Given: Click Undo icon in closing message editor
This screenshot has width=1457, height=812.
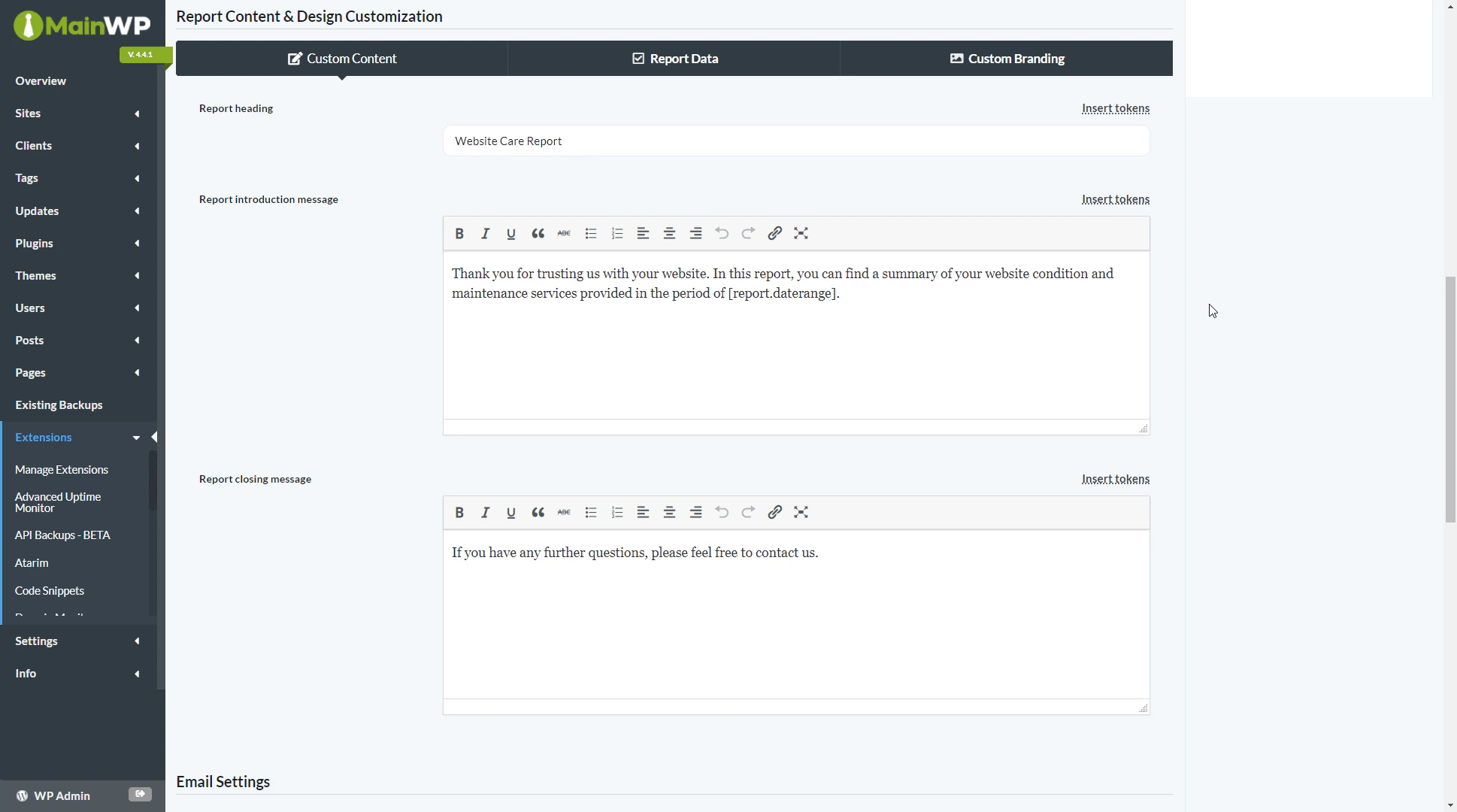Looking at the screenshot, I should (722, 512).
